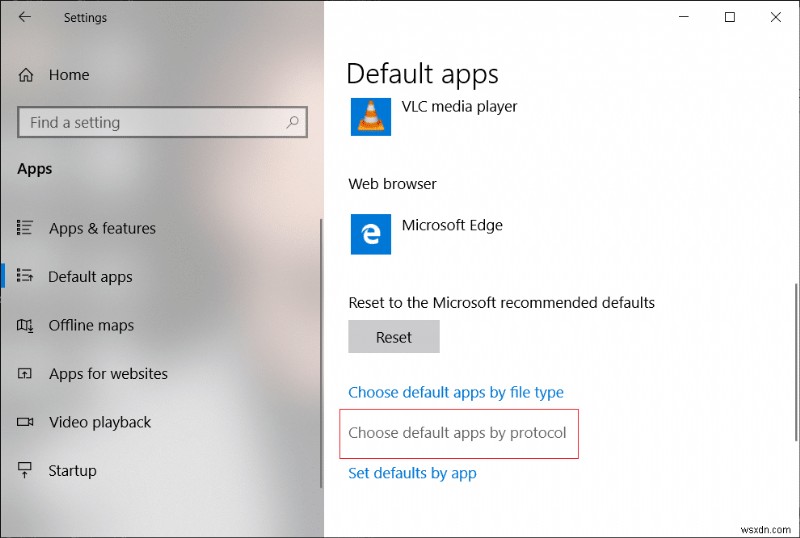Click the magnifier search icon

[x=292, y=122]
